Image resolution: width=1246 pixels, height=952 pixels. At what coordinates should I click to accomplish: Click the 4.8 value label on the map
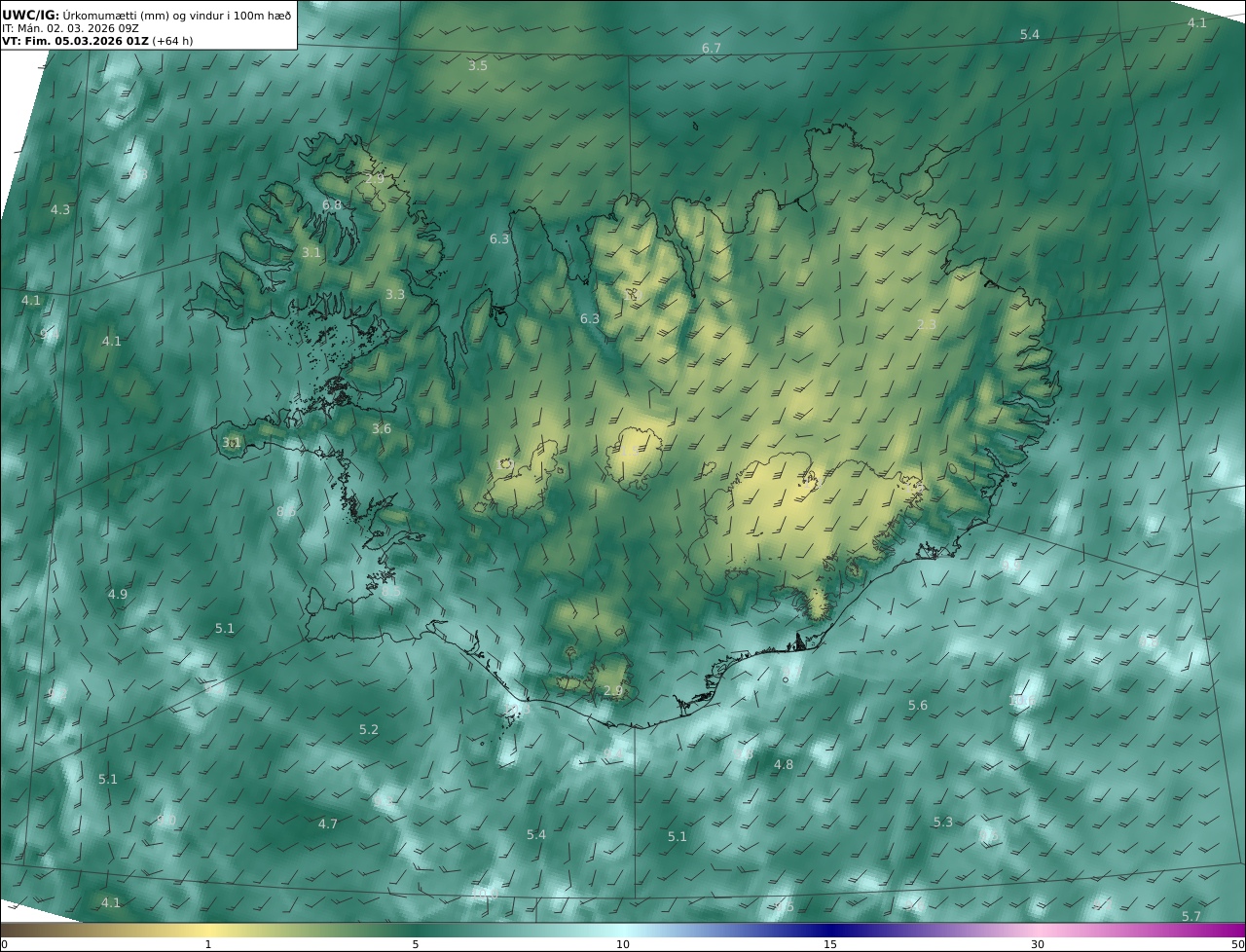[784, 765]
